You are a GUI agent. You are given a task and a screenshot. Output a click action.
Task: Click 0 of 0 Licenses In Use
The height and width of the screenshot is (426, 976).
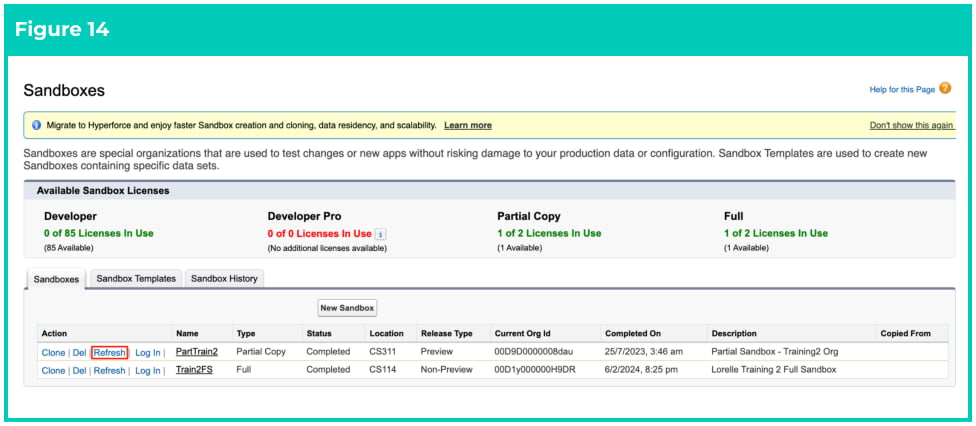point(319,234)
